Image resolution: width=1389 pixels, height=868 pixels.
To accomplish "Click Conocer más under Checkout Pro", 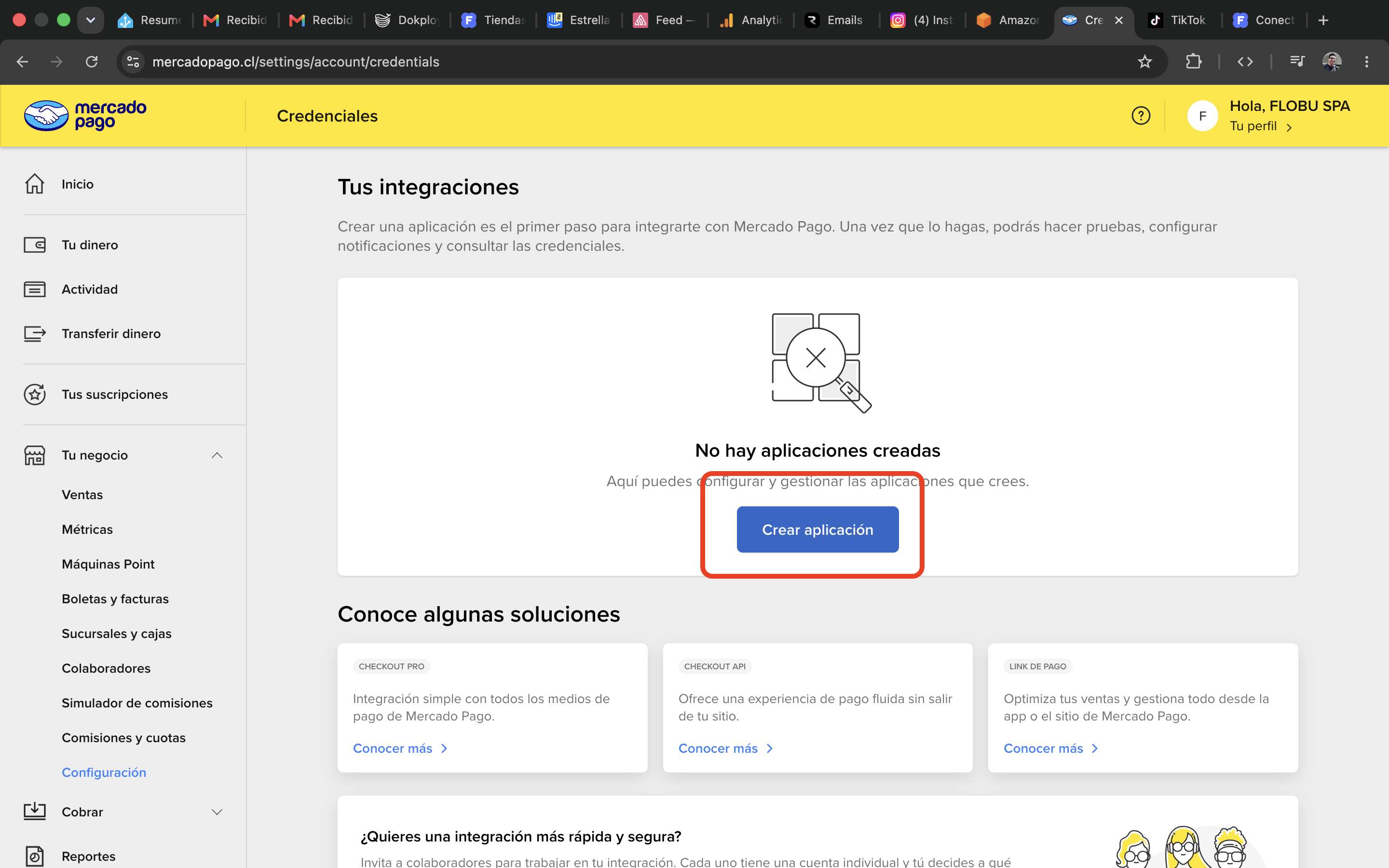I will coord(400,748).
